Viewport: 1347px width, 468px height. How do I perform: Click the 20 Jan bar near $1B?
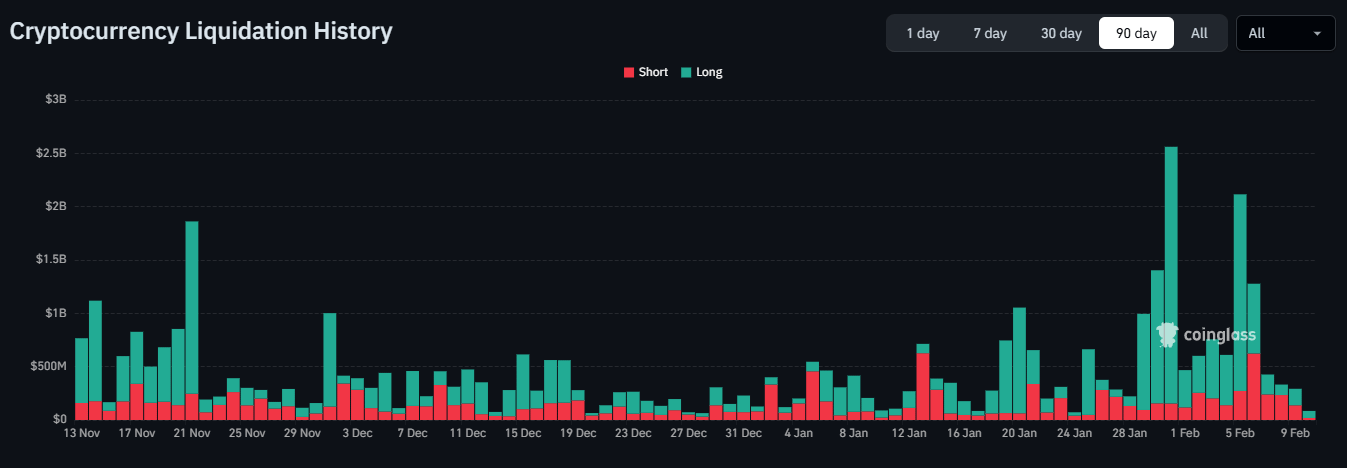[x=1019, y=360]
